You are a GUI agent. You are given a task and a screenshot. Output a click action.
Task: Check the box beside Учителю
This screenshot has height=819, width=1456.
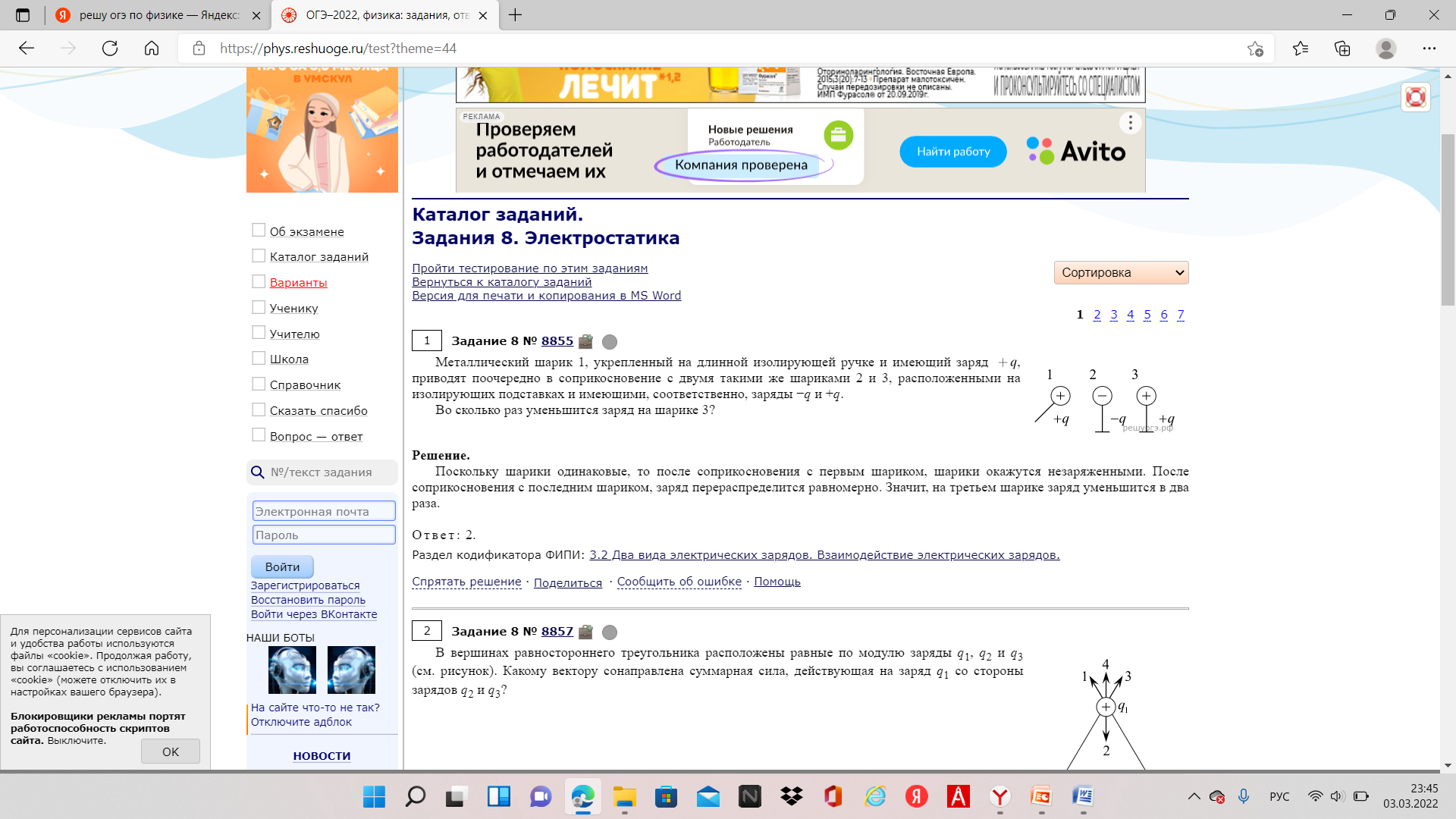click(x=259, y=332)
